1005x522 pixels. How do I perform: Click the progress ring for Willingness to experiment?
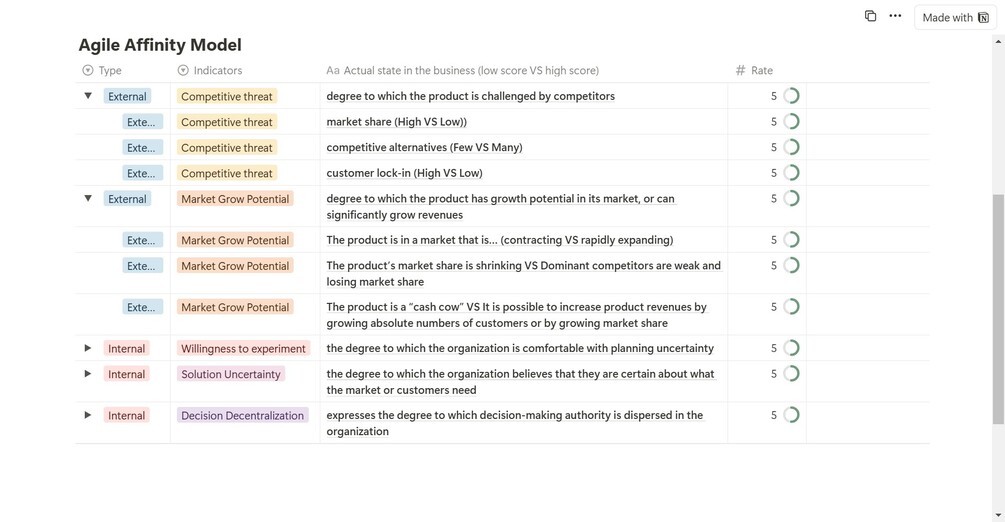791,348
